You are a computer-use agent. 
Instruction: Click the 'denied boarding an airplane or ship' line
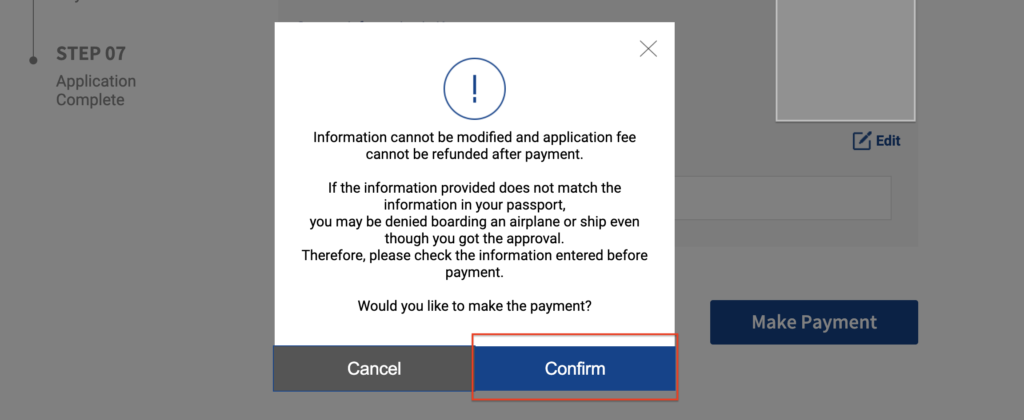[x=474, y=221]
